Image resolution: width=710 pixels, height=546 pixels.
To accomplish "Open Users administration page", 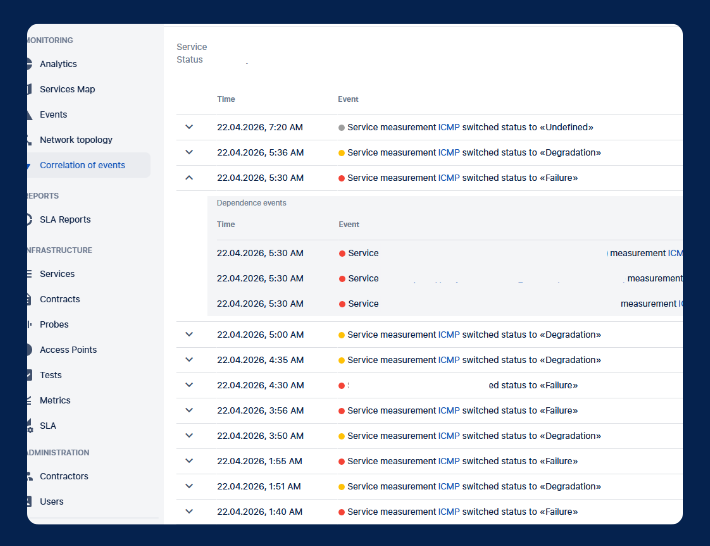I will coord(51,502).
